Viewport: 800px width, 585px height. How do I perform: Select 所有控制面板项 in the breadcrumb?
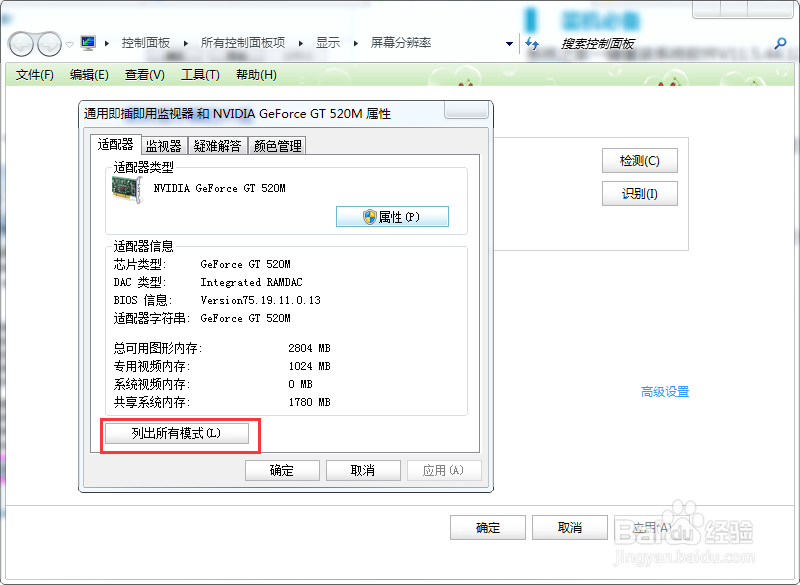pos(243,43)
